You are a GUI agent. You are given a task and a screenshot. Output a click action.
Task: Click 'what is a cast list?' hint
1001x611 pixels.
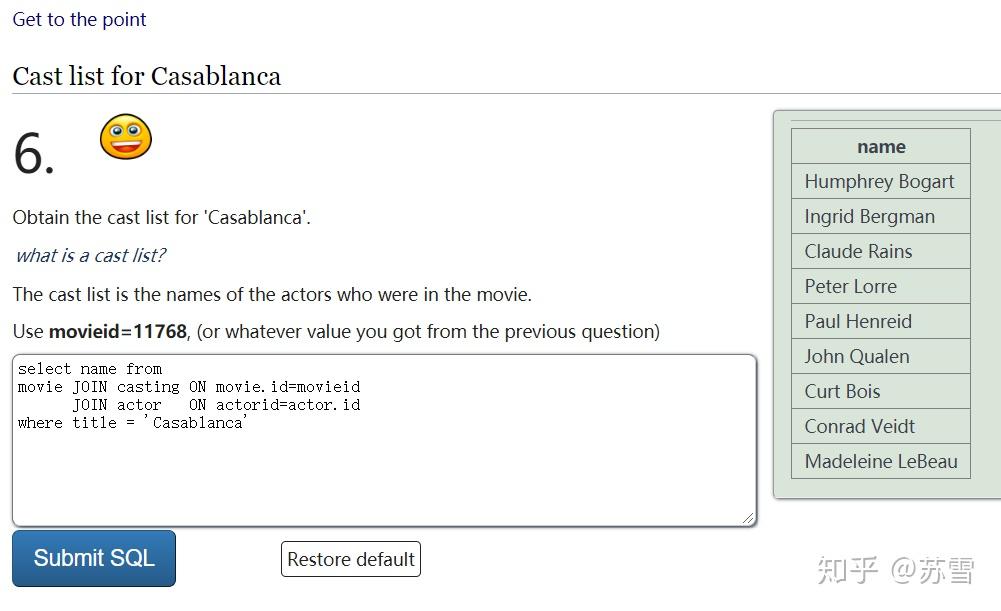pos(90,255)
